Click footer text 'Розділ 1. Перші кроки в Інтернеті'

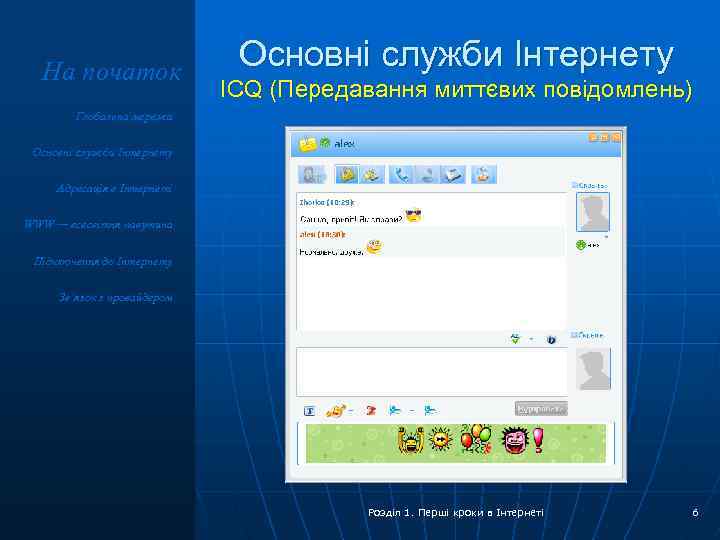[456, 512]
